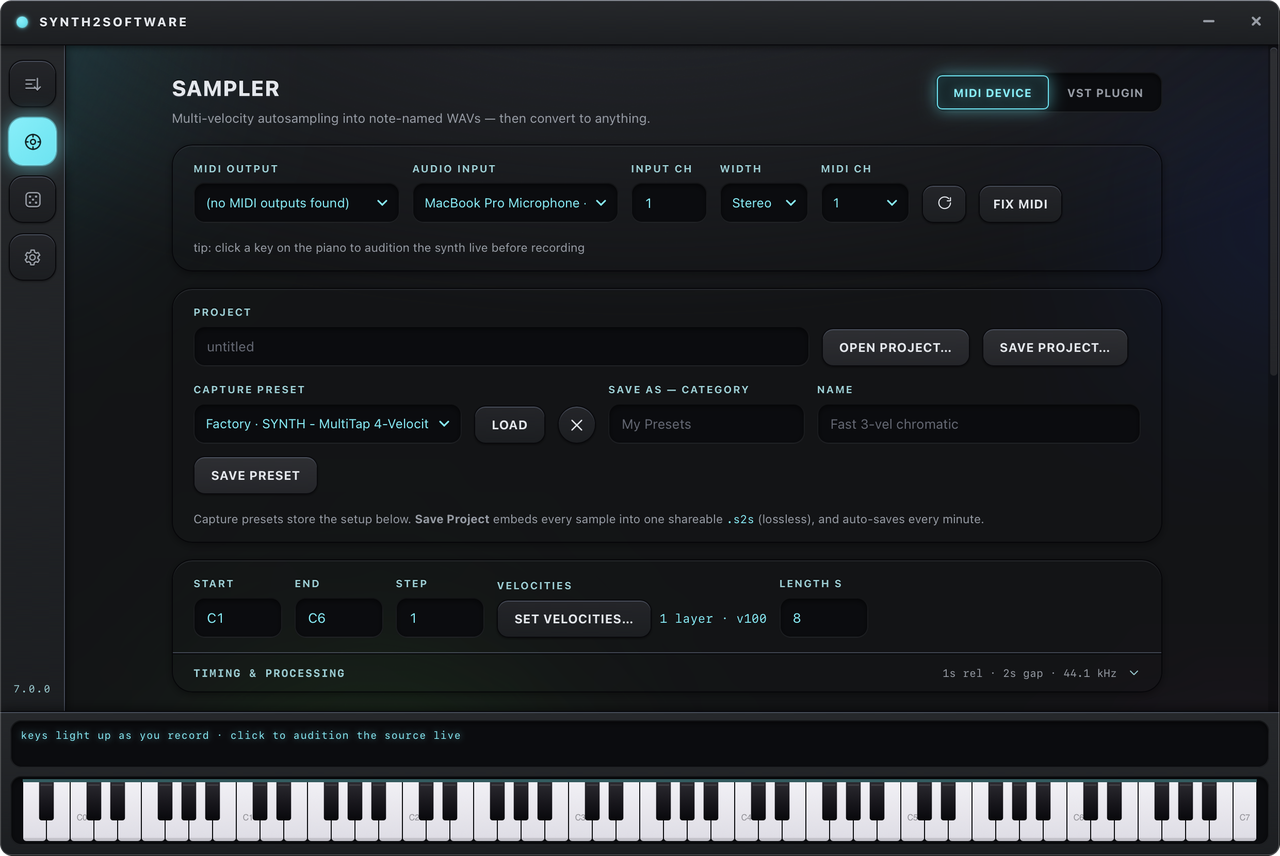This screenshot has height=856, width=1280.
Task: Click the Start note field
Action: [x=237, y=618]
